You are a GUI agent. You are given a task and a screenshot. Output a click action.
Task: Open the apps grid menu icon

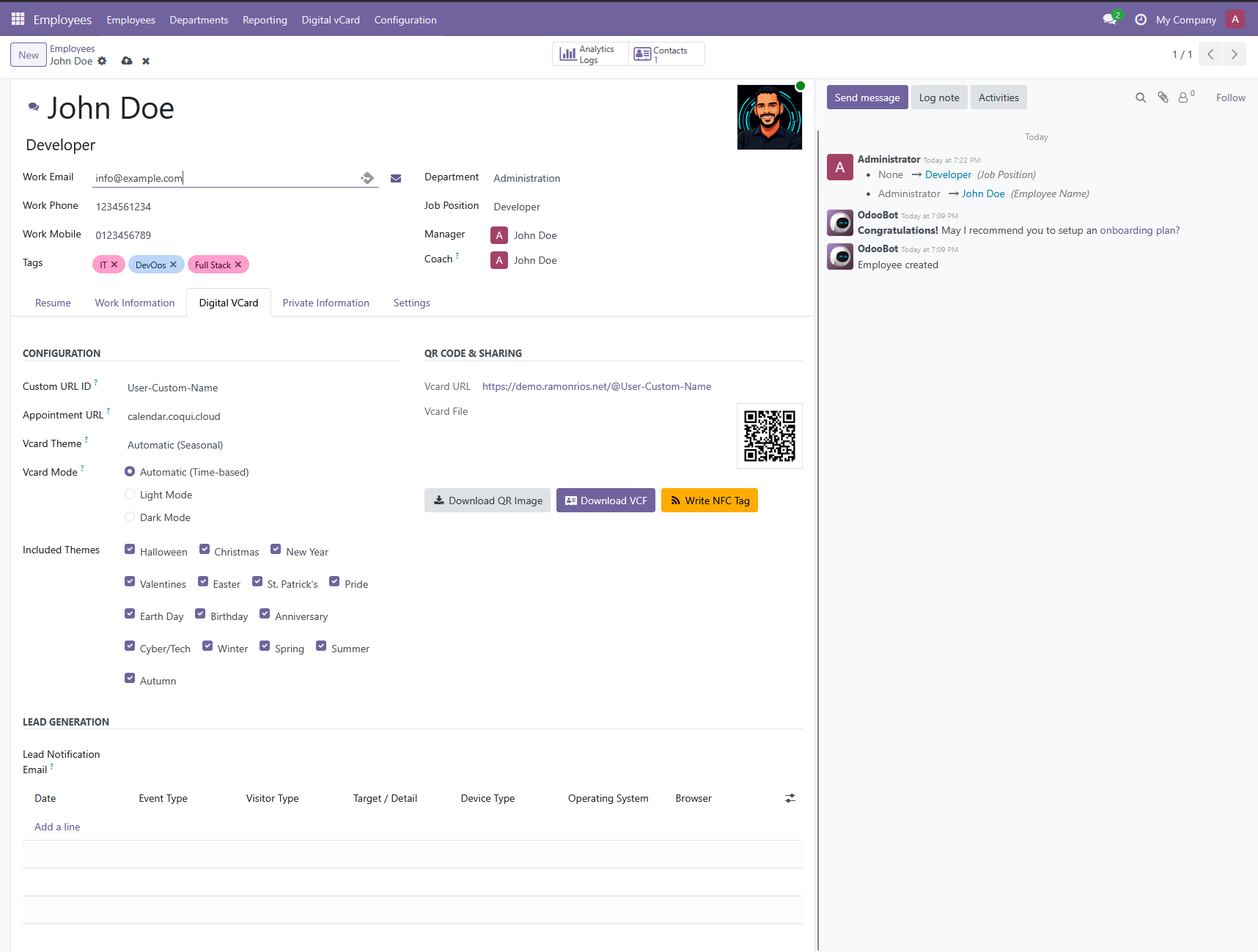(18, 19)
